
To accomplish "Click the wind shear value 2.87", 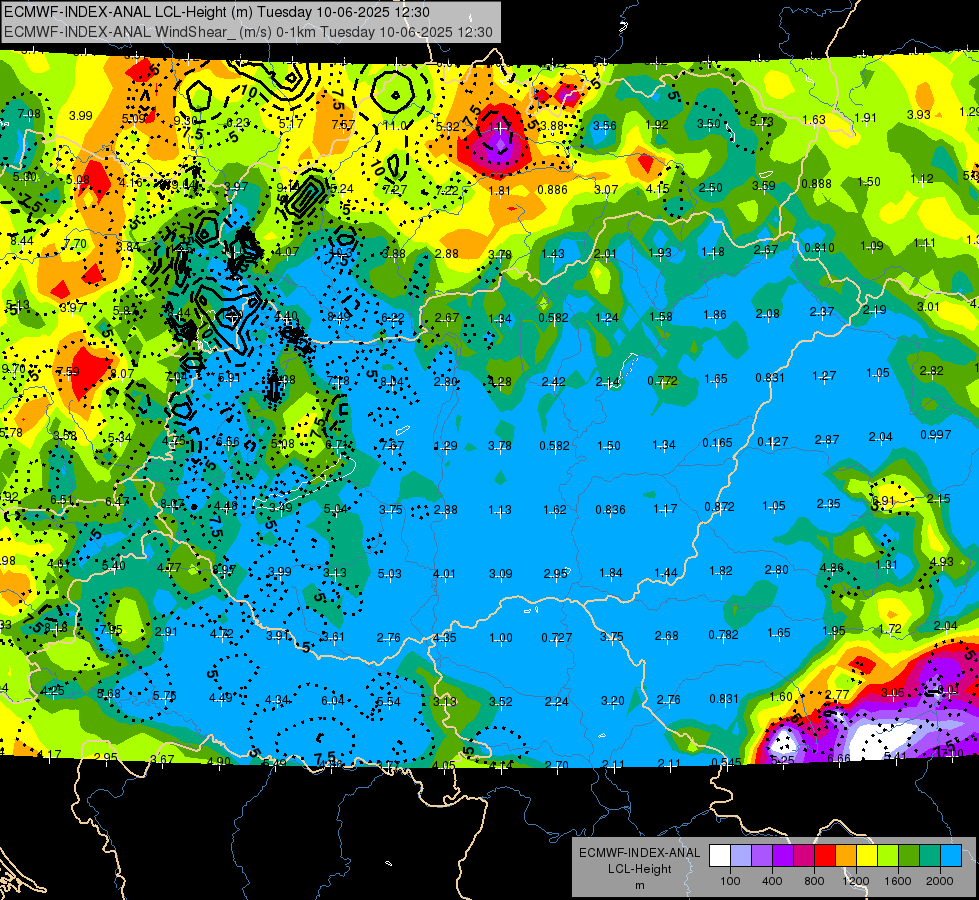I will tap(827, 440).
